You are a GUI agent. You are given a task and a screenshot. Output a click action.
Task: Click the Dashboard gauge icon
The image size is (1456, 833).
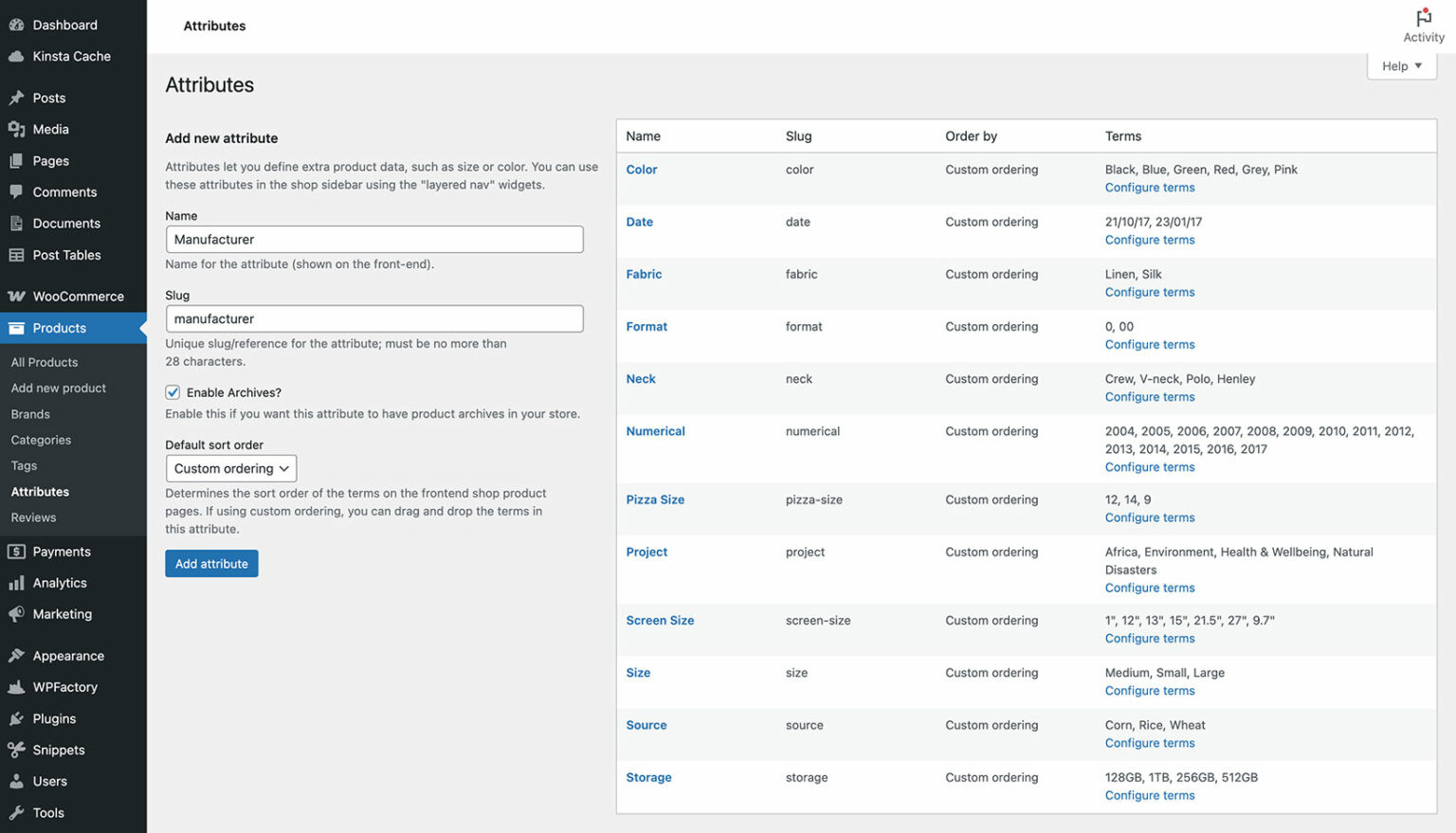pos(16,25)
